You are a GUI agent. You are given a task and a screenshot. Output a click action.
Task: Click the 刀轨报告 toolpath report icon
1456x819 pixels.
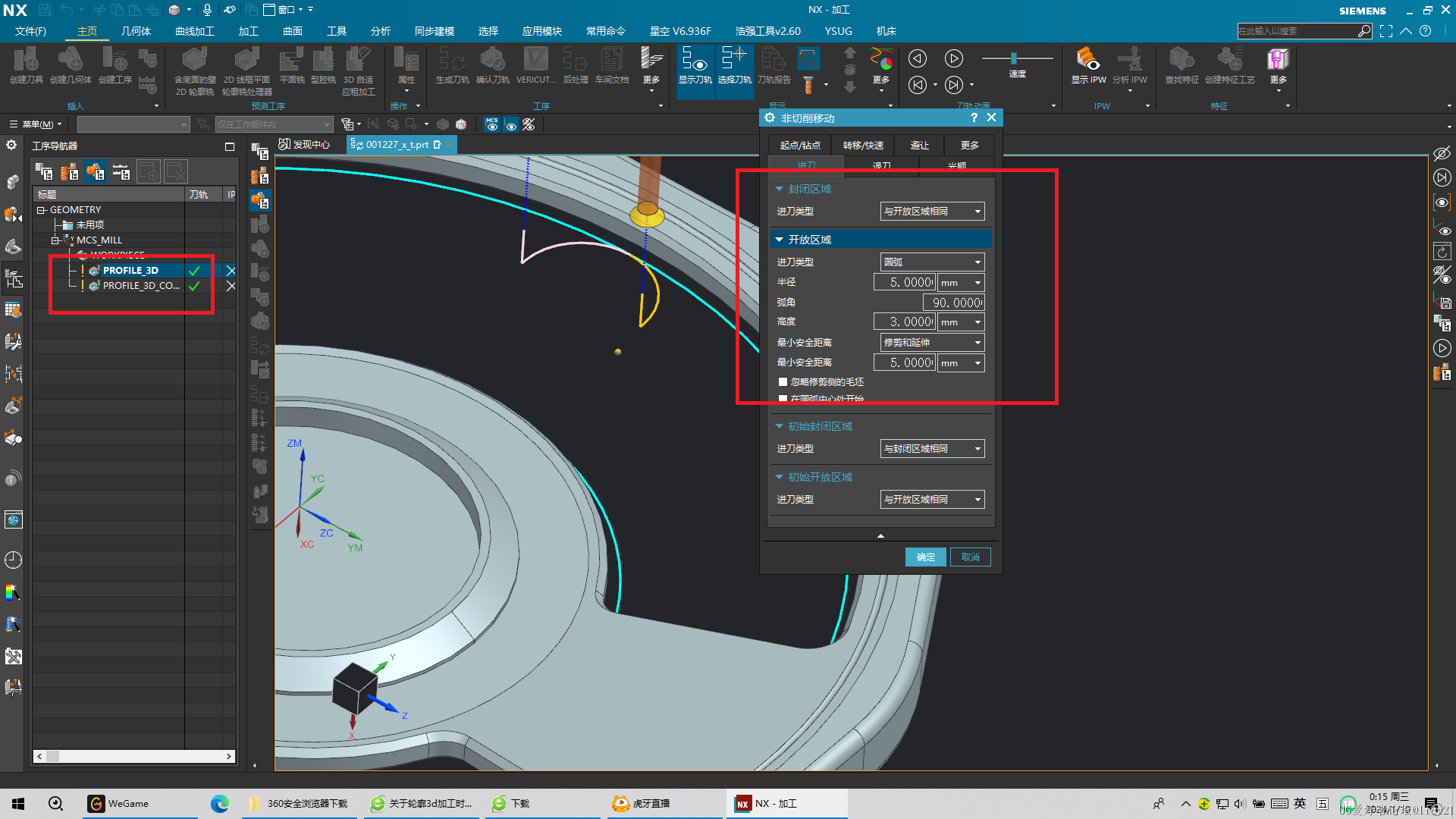[773, 65]
